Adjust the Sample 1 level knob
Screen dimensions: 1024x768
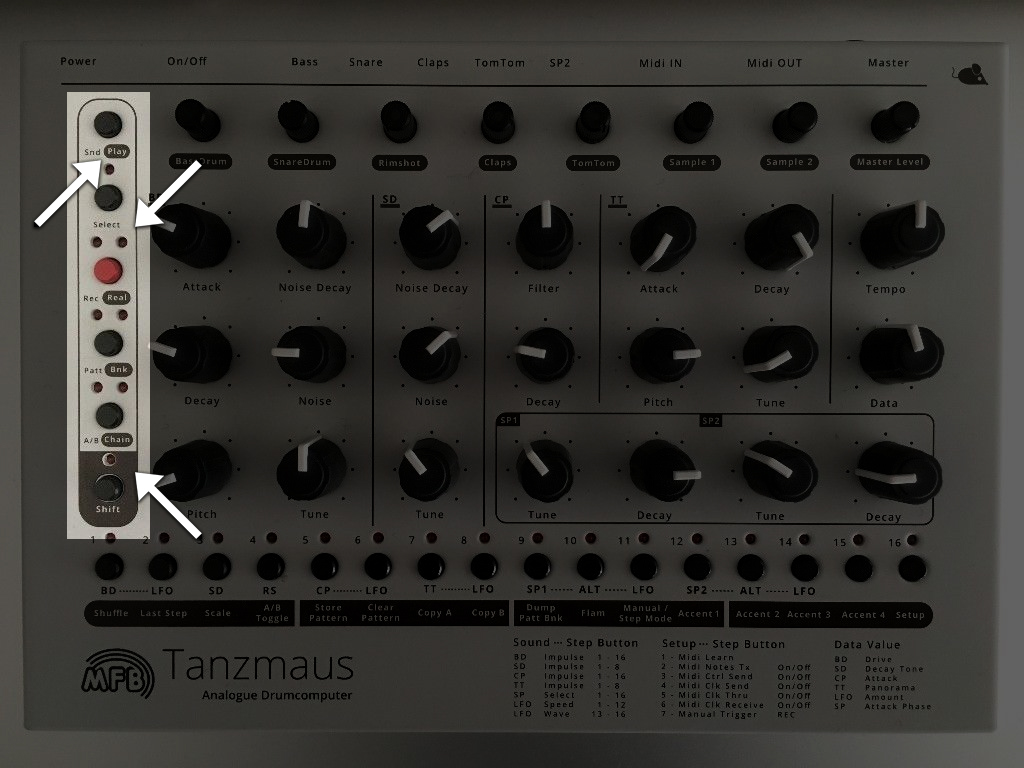coord(693,122)
